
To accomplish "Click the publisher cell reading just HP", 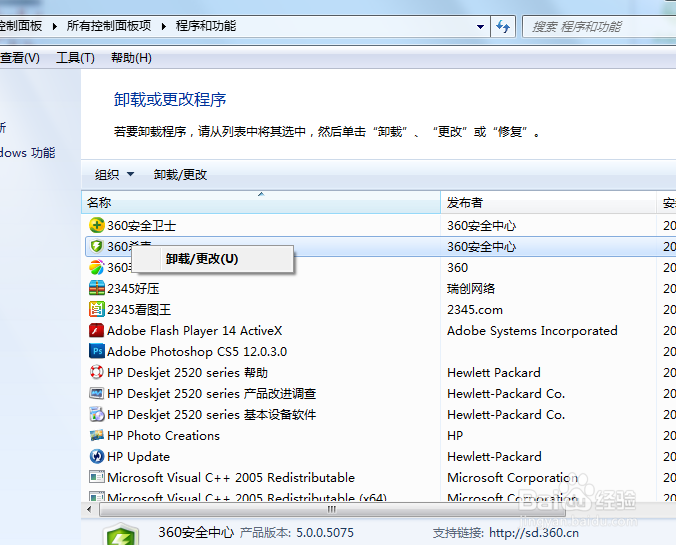I will pos(455,435).
